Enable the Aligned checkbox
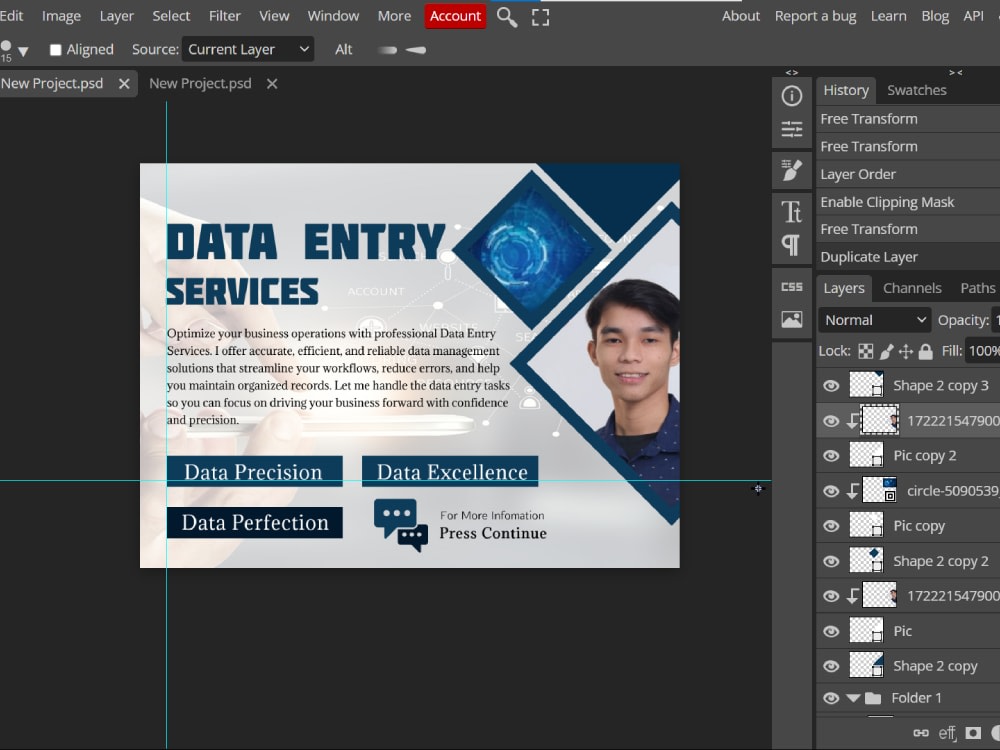Screen dimensions: 1000x750 tap(55, 50)
